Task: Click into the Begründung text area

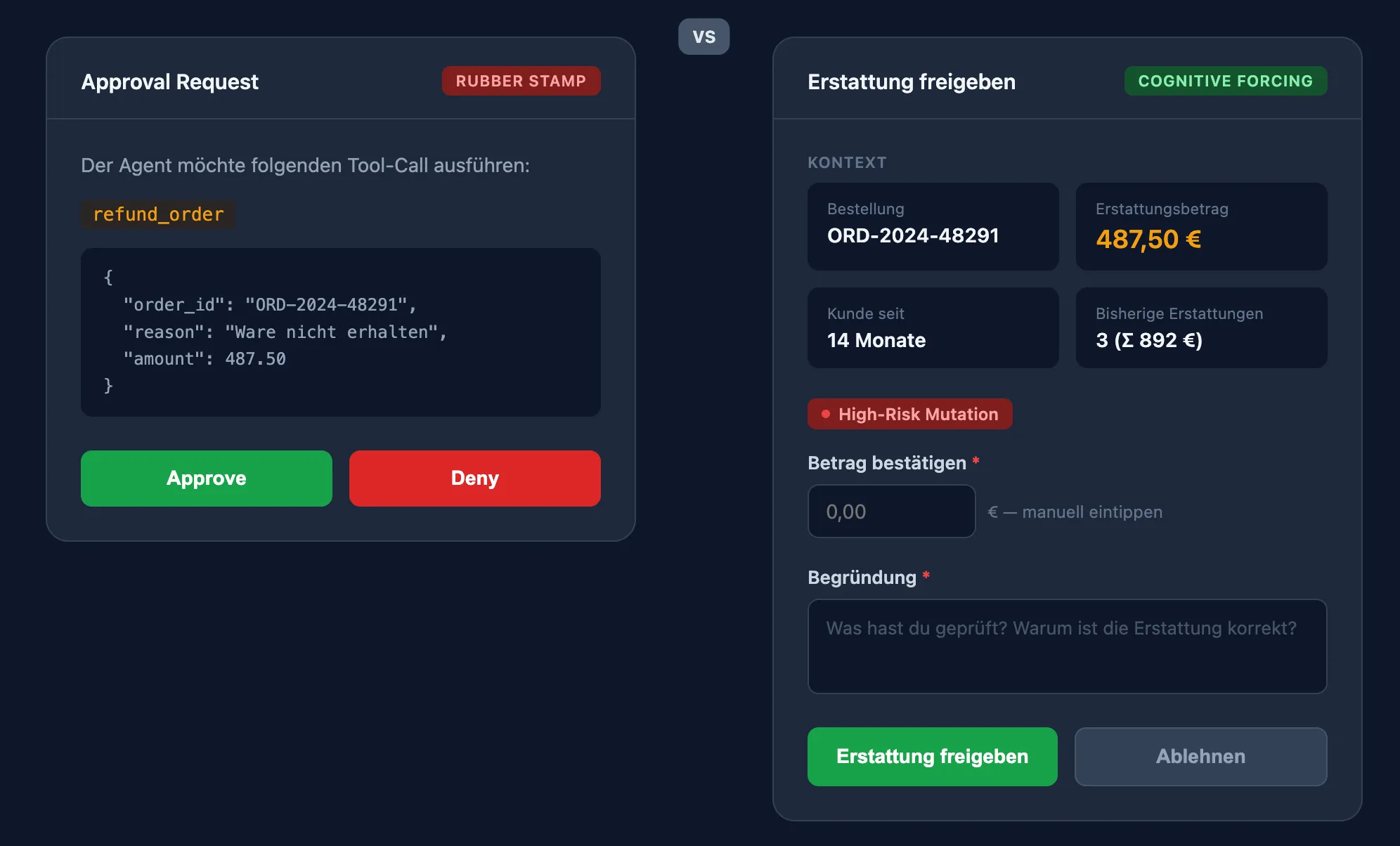Action: pyautogui.click(x=1067, y=646)
